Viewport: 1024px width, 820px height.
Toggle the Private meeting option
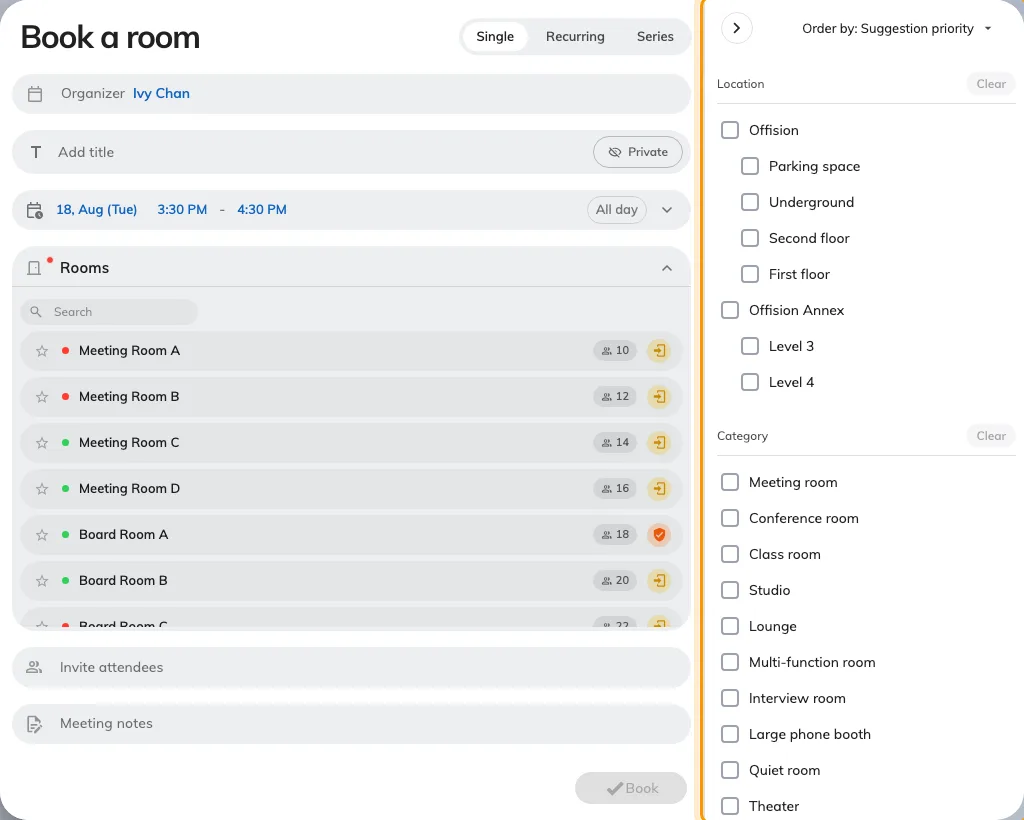coord(637,152)
